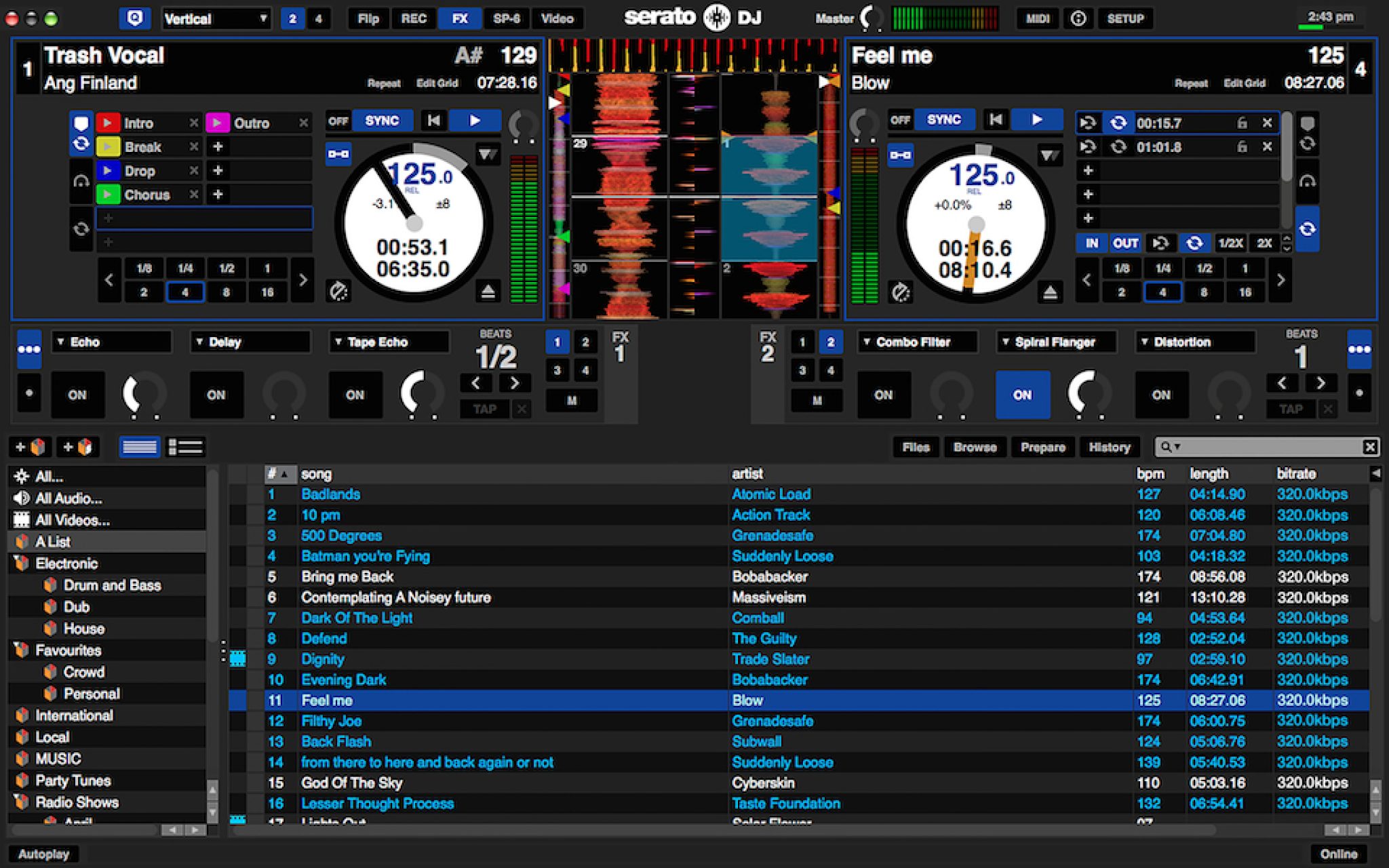1389x868 pixels.
Task: Open the Files panel
Action: 916,447
